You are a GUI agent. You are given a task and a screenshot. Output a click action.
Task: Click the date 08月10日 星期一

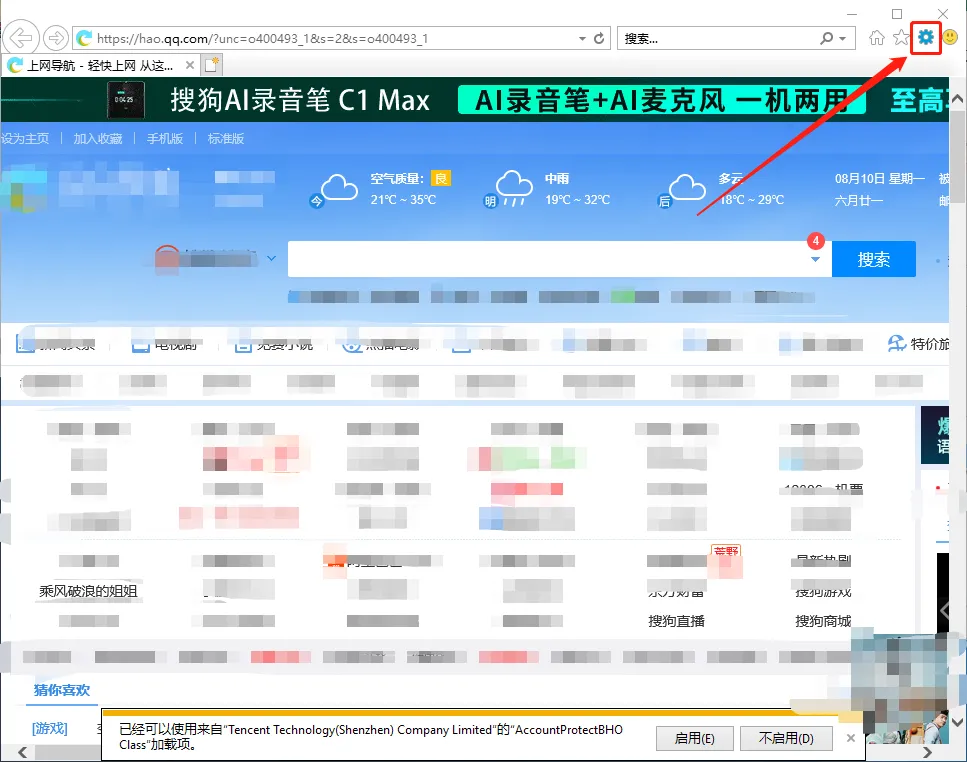click(x=879, y=179)
